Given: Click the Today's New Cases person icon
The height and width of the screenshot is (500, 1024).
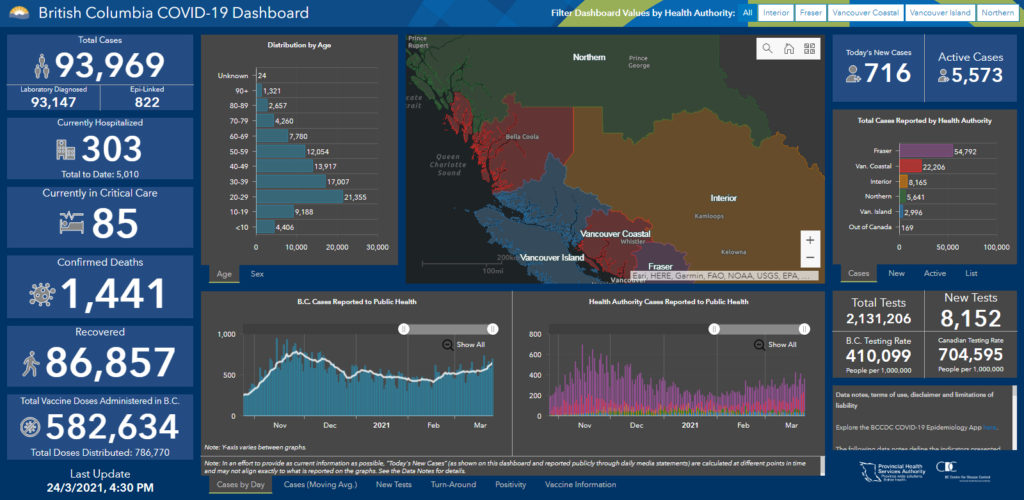Looking at the screenshot, I should click(853, 73).
